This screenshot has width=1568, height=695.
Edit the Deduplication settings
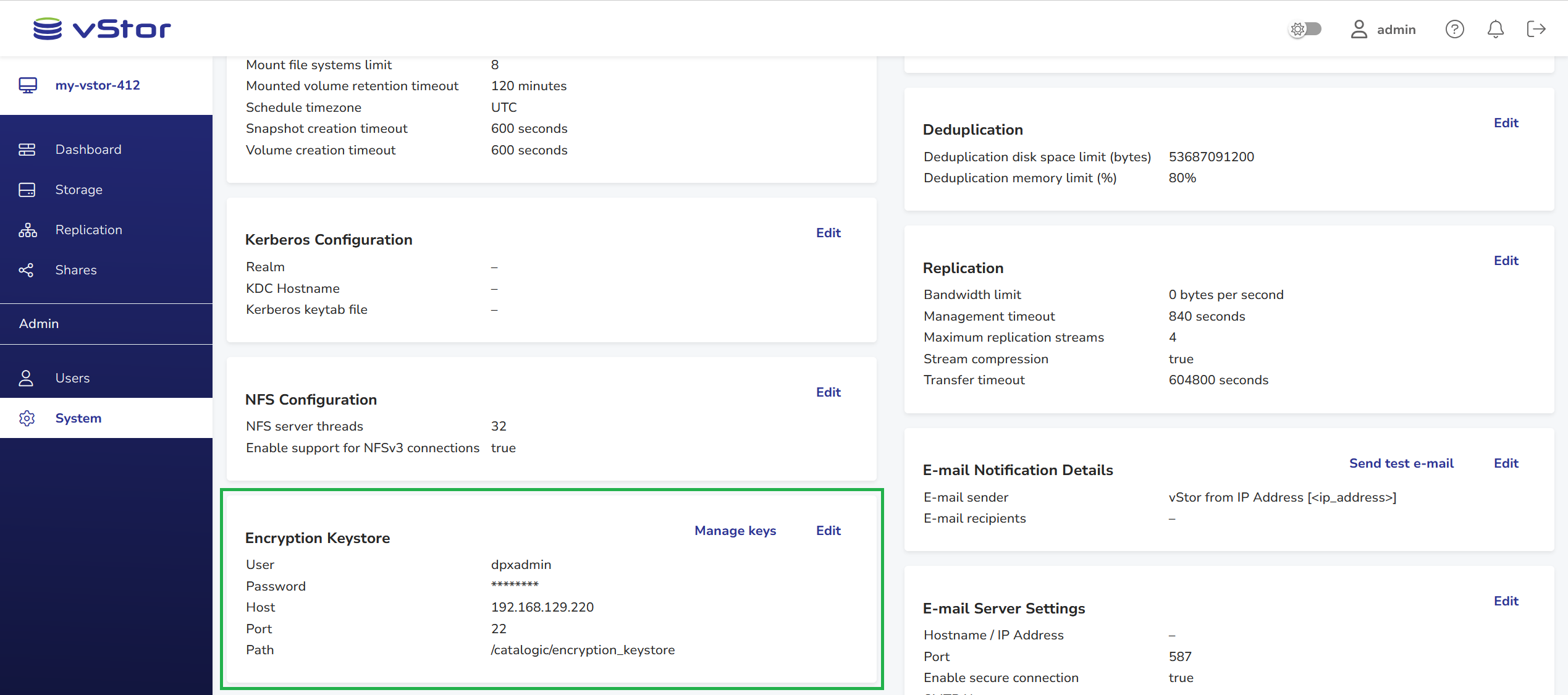click(x=1506, y=123)
